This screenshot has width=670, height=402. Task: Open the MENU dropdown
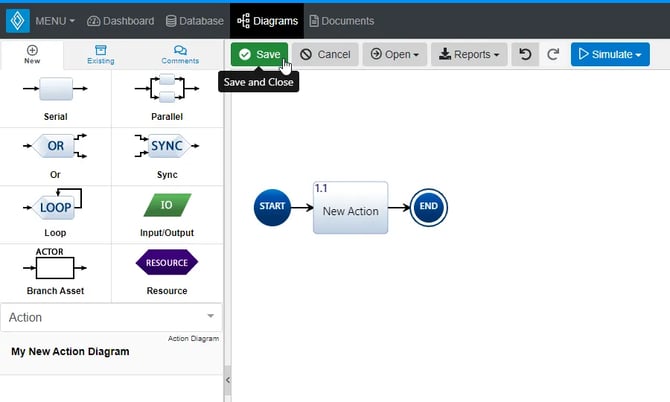pyautogui.click(x=55, y=21)
